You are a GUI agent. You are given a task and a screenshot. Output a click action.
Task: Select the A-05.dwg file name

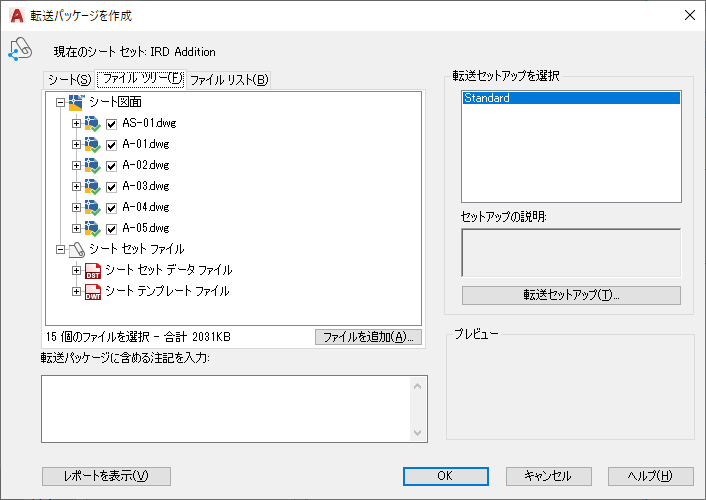[x=146, y=228]
